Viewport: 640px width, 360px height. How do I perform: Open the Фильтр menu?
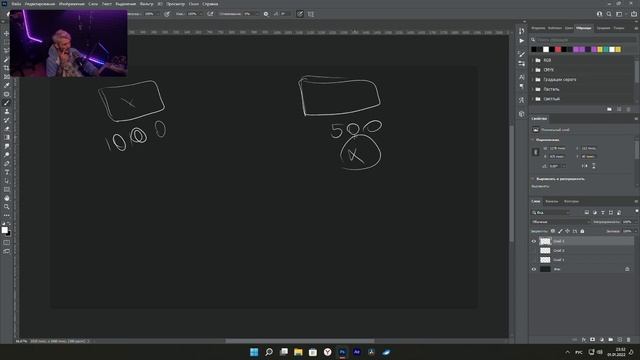146,4
